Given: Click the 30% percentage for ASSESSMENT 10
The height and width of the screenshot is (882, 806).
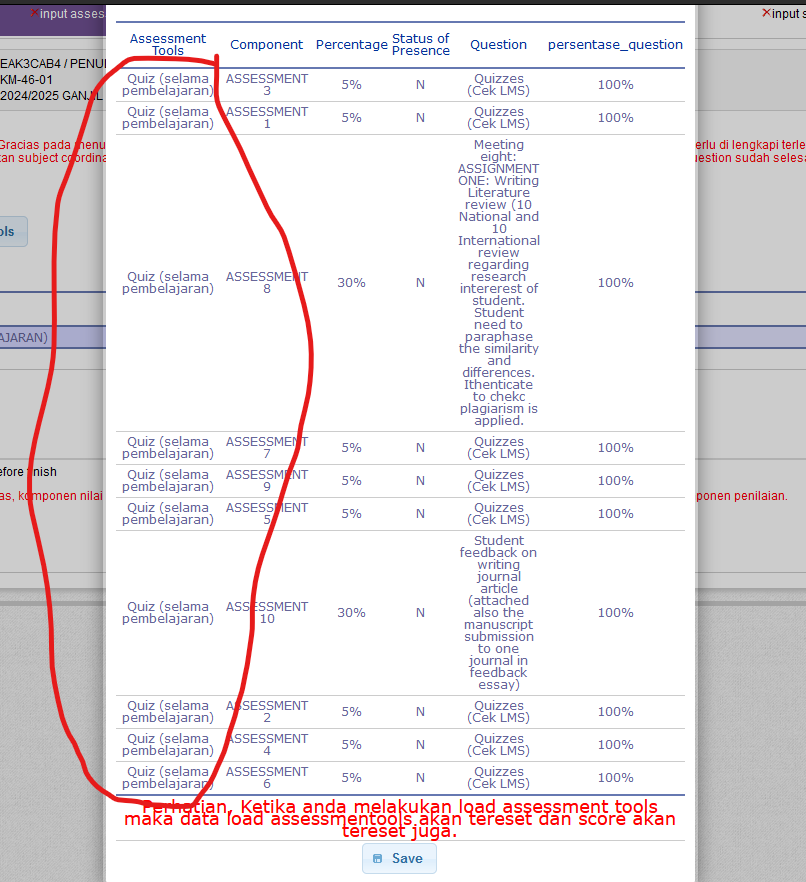Looking at the screenshot, I should point(351,613).
